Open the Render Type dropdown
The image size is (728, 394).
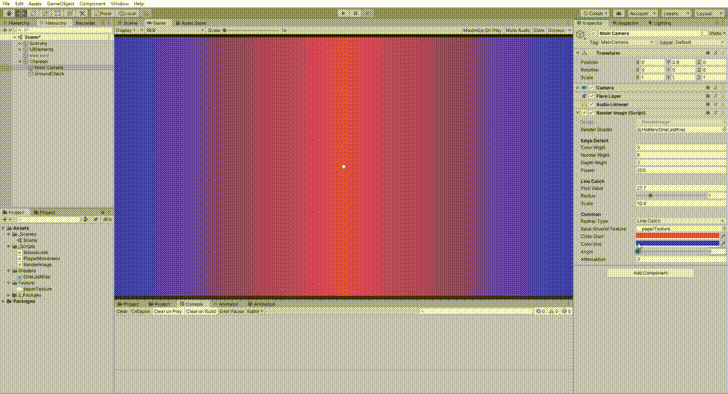[680, 221]
